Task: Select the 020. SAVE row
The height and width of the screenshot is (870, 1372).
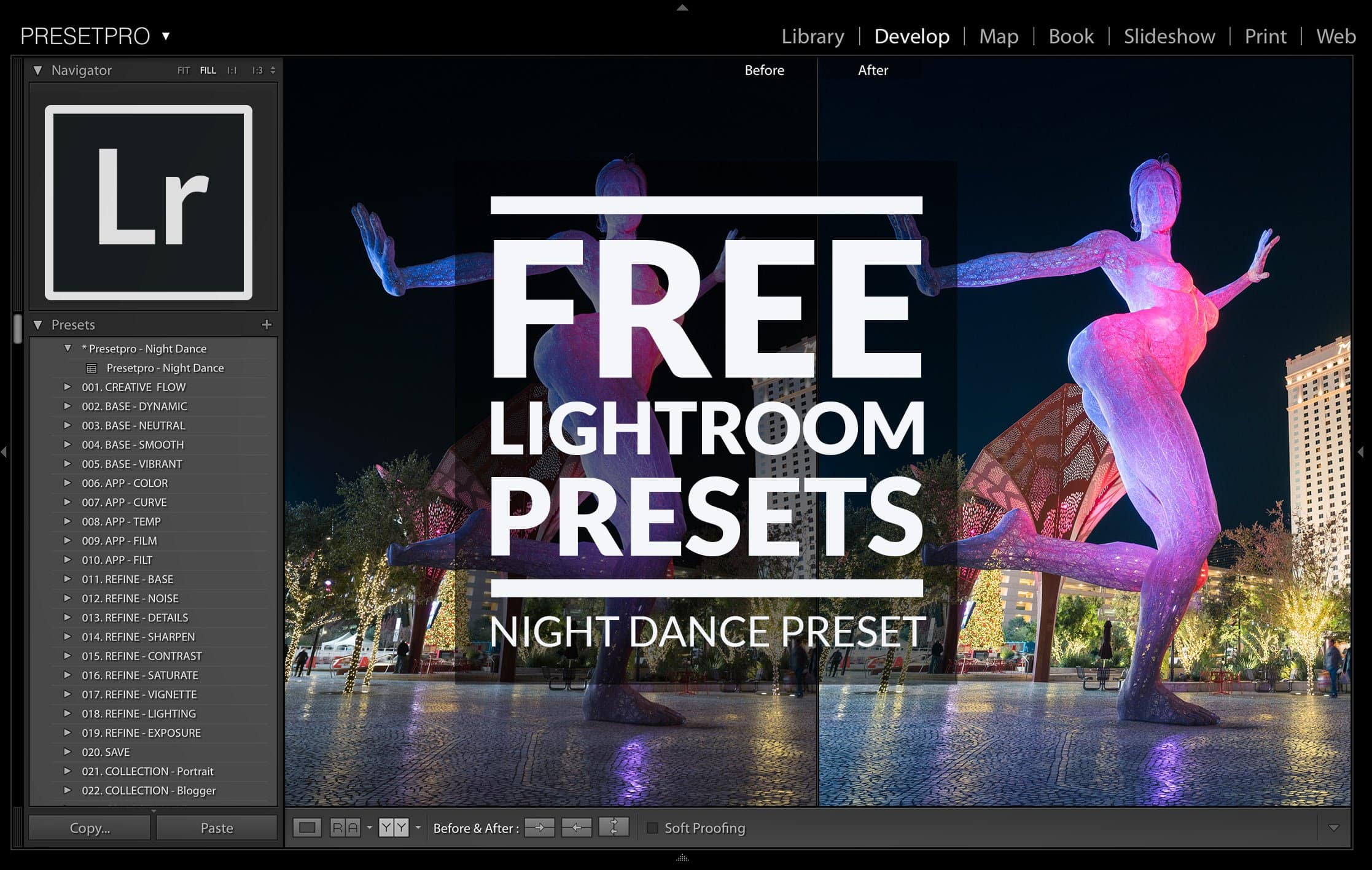Action: point(160,752)
